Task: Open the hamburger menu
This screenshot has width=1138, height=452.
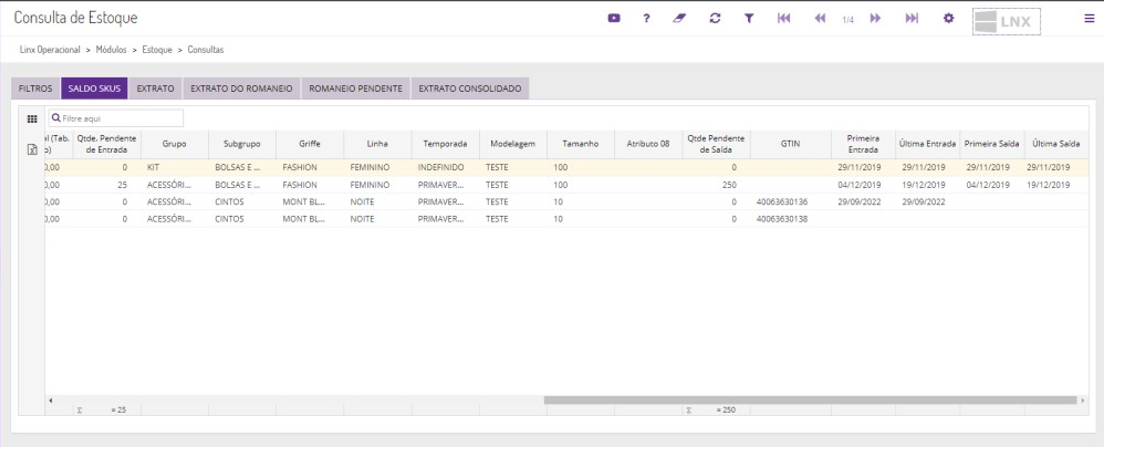Action: [x=1089, y=18]
